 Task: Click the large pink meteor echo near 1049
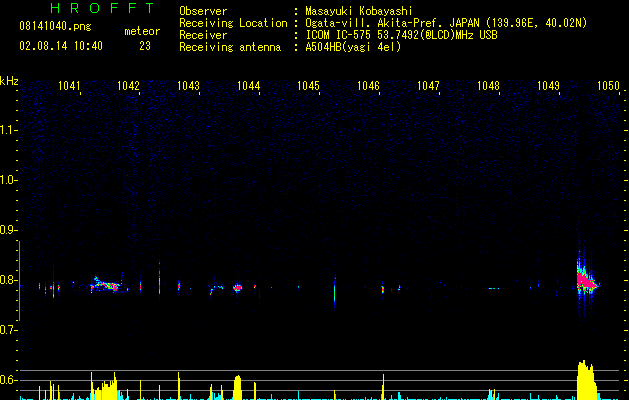click(x=586, y=281)
